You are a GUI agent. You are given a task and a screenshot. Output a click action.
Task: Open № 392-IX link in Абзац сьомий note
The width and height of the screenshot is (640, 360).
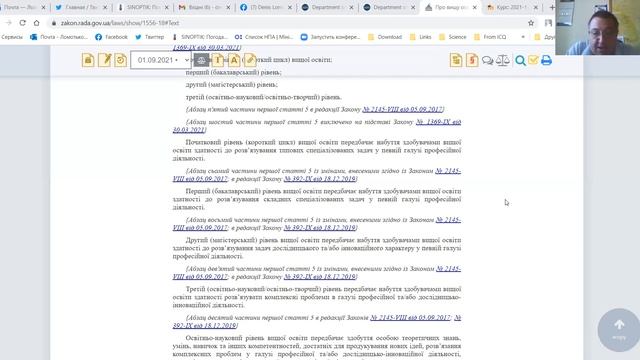(x=320, y=179)
